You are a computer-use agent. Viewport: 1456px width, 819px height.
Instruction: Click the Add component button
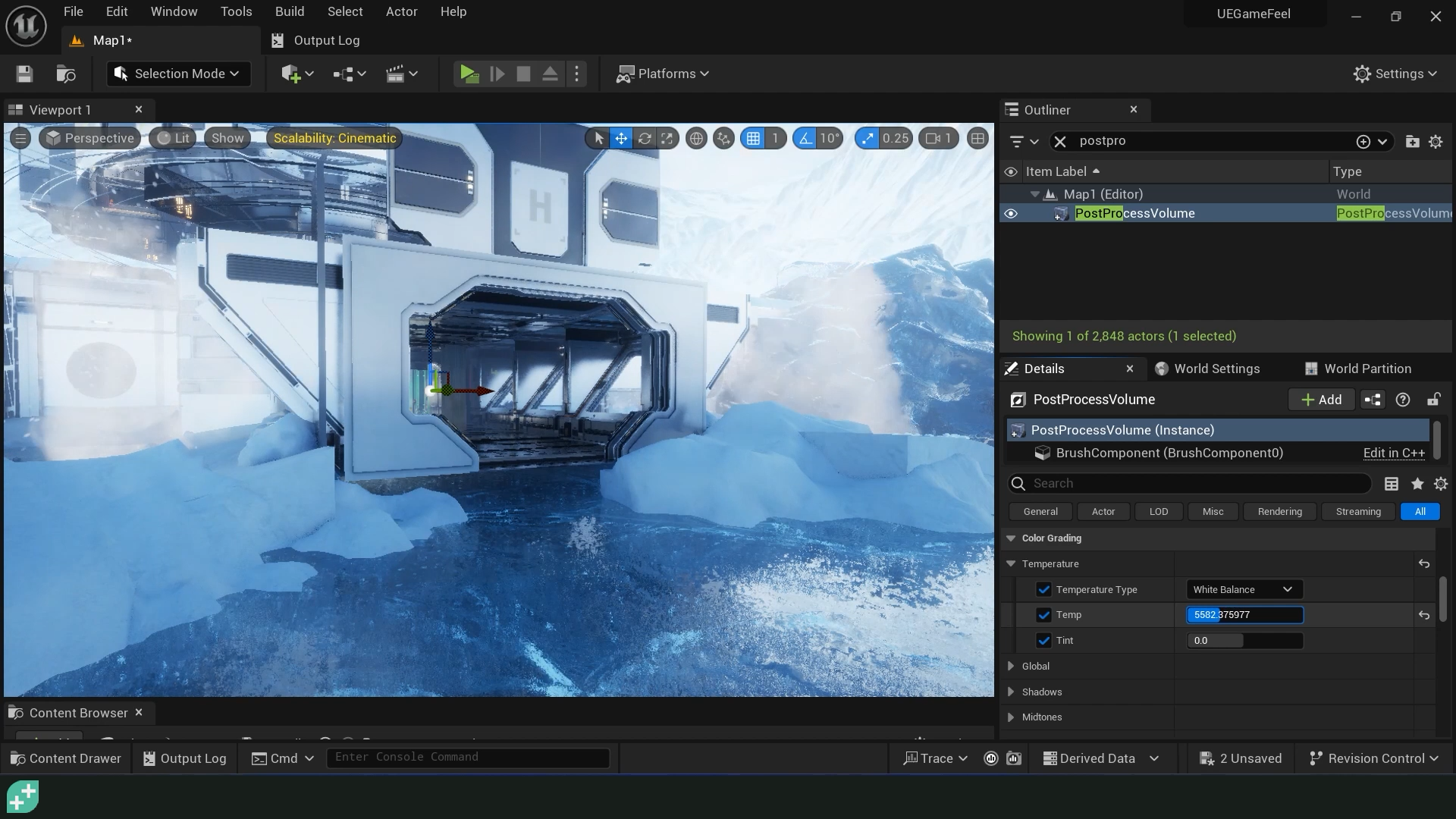pos(1321,400)
